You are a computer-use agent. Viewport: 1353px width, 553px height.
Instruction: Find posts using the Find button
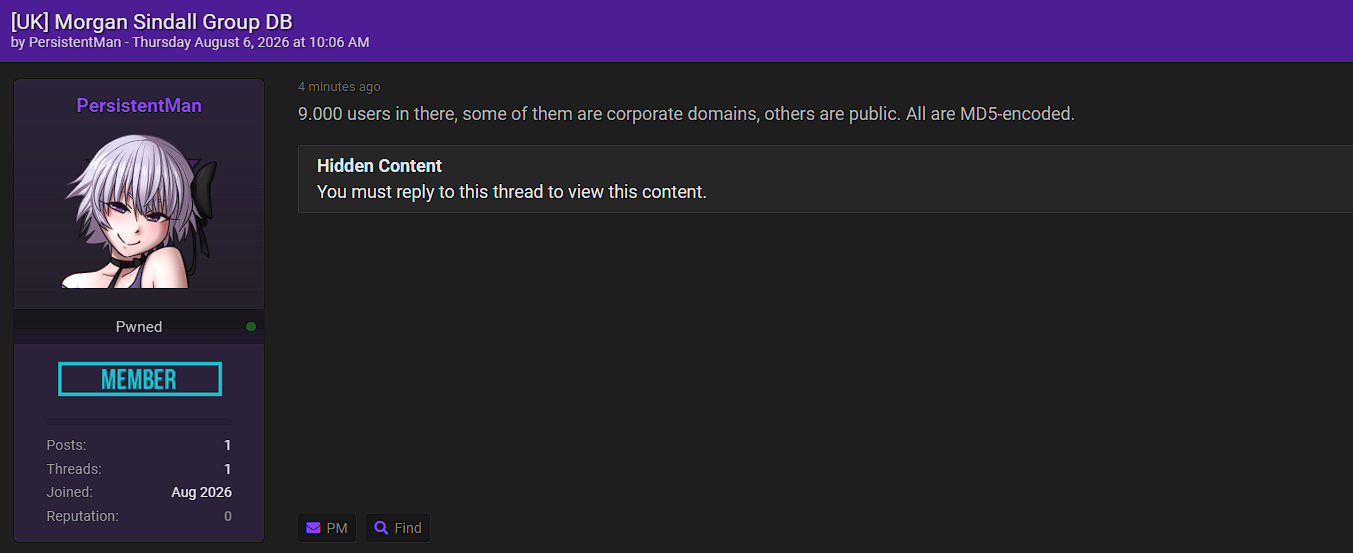[398, 528]
